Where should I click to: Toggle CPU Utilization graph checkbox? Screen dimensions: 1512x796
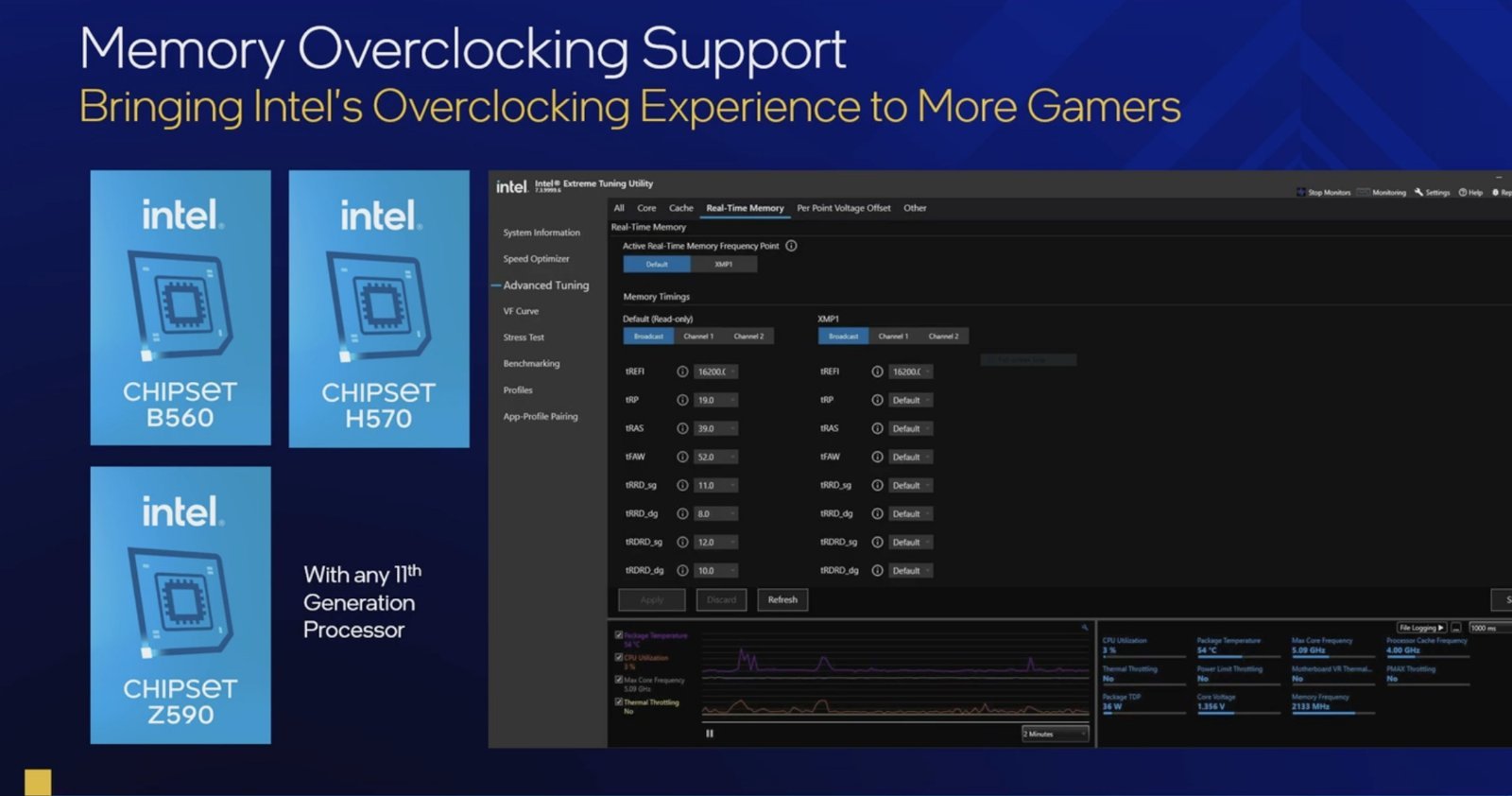click(619, 657)
